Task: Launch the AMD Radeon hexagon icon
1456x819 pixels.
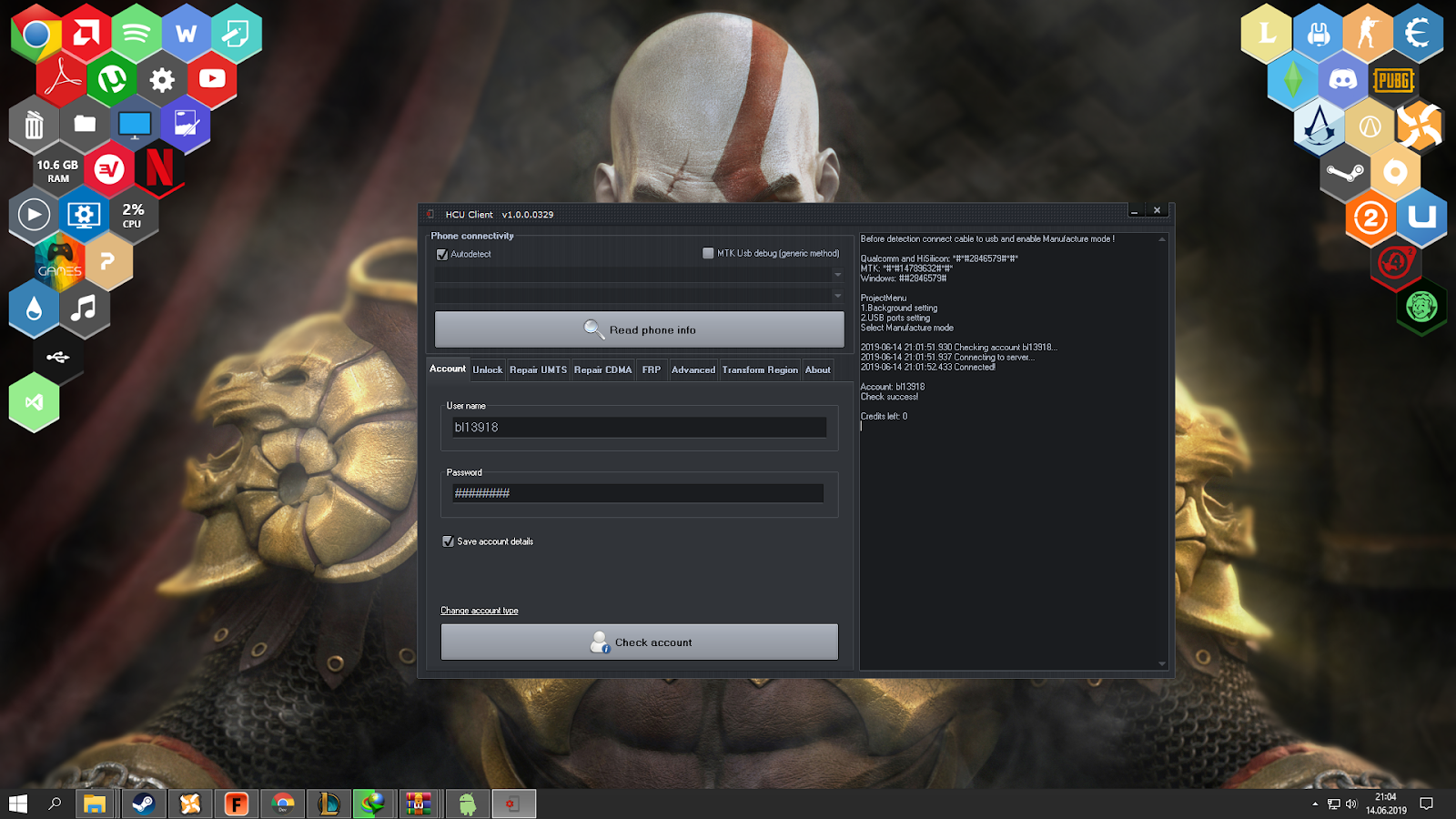Action: click(86, 35)
